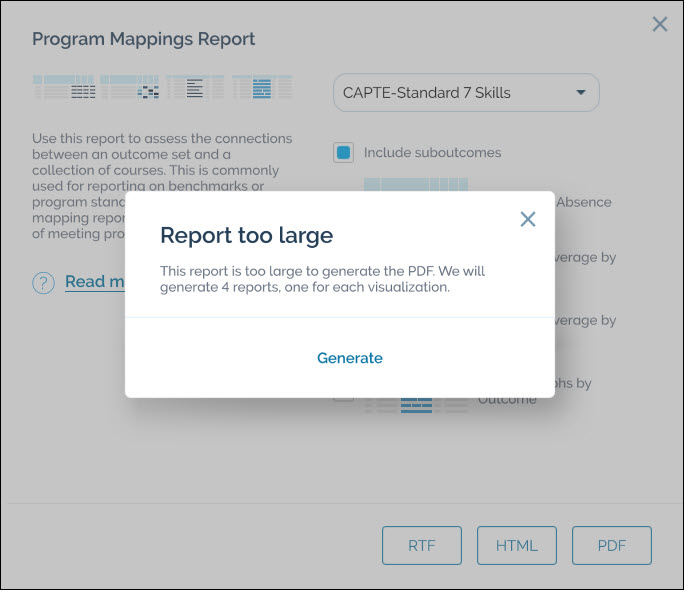684x590 pixels.
Task: Click the Absence visualization label
Action: [x=583, y=202]
